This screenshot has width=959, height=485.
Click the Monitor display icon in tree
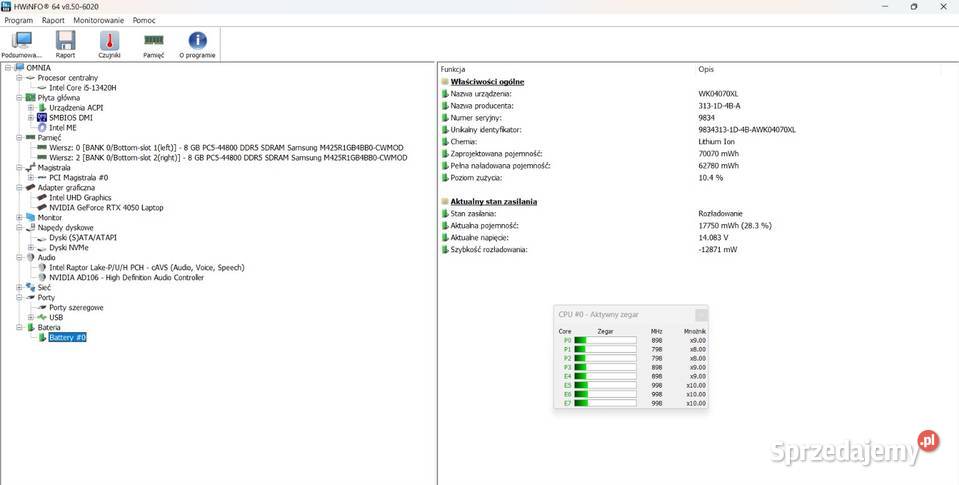(x=31, y=217)
